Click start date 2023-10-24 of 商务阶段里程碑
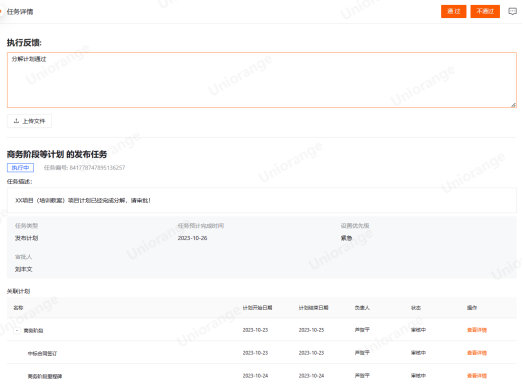Image resolution: width=523 pixels, height=384 pixels. coord(255,376)
